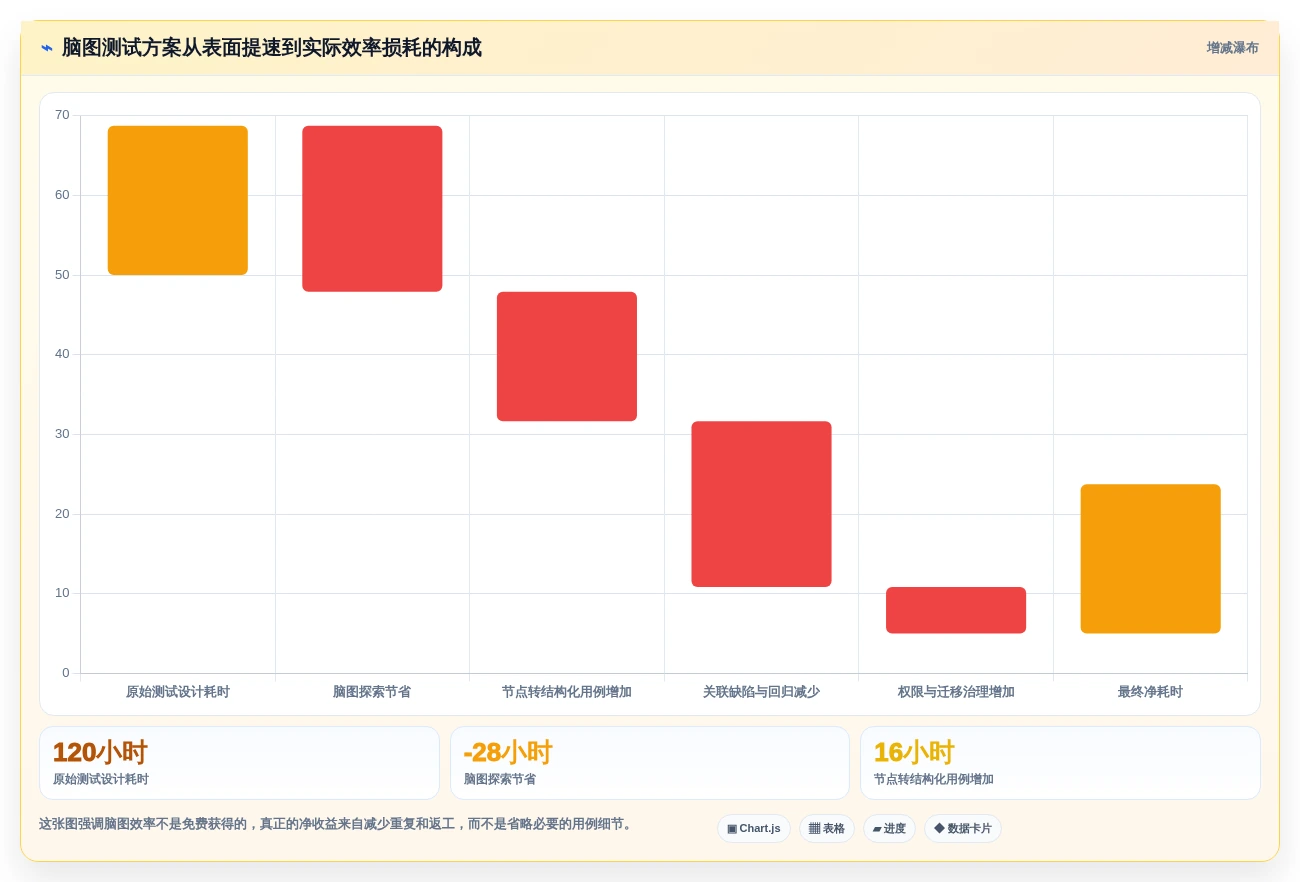The width and height of the screenshot is (1300, 882).
Task: Click y-axis tick value 70
Action: (x=62, y=115)
